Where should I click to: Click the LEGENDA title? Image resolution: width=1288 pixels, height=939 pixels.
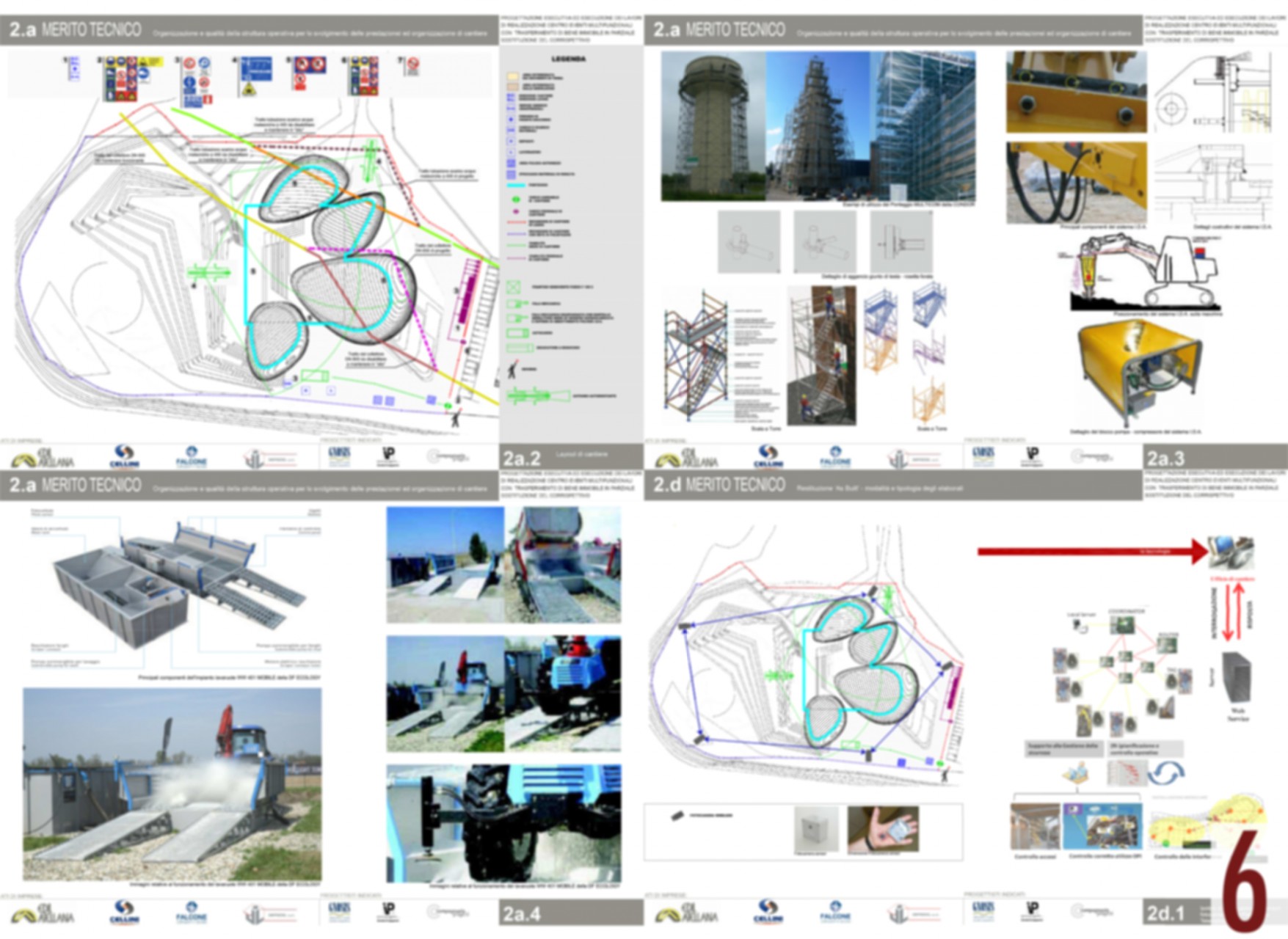(x=569, y=59)
